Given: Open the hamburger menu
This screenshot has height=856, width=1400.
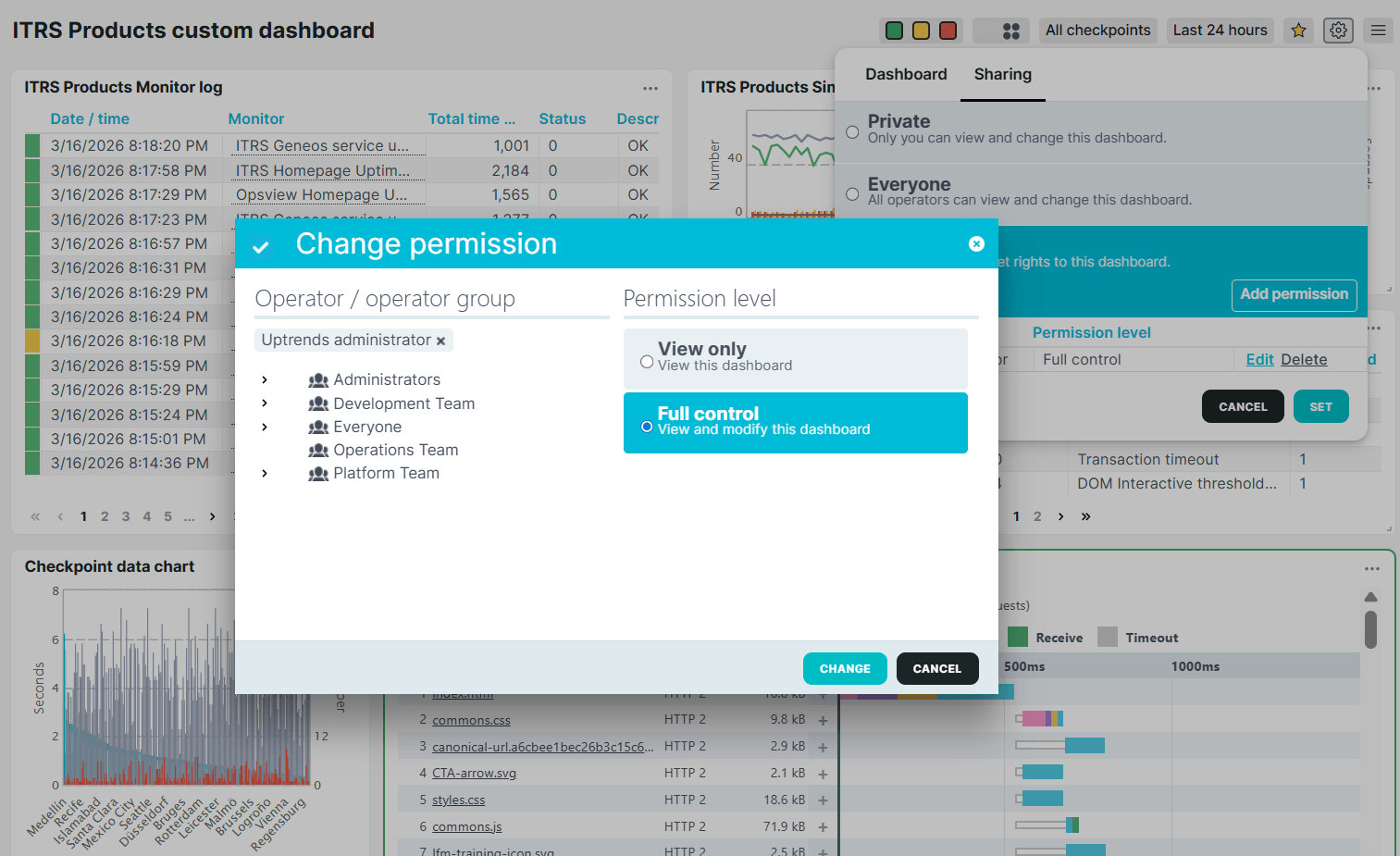Looking at the screenshot, I should click(1378, 30).
